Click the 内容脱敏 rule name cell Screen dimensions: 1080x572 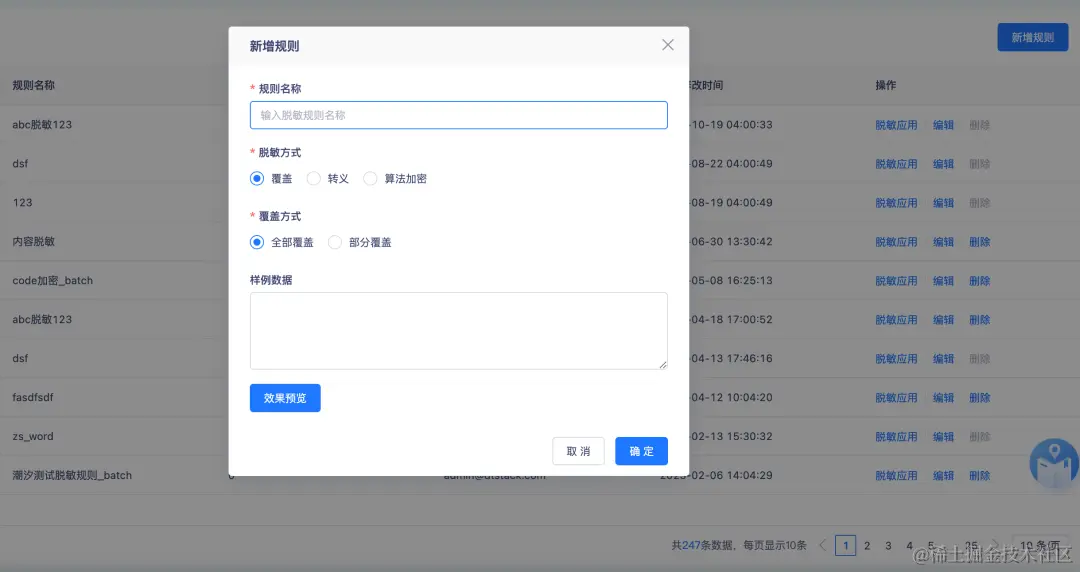(x=33, y=242)
